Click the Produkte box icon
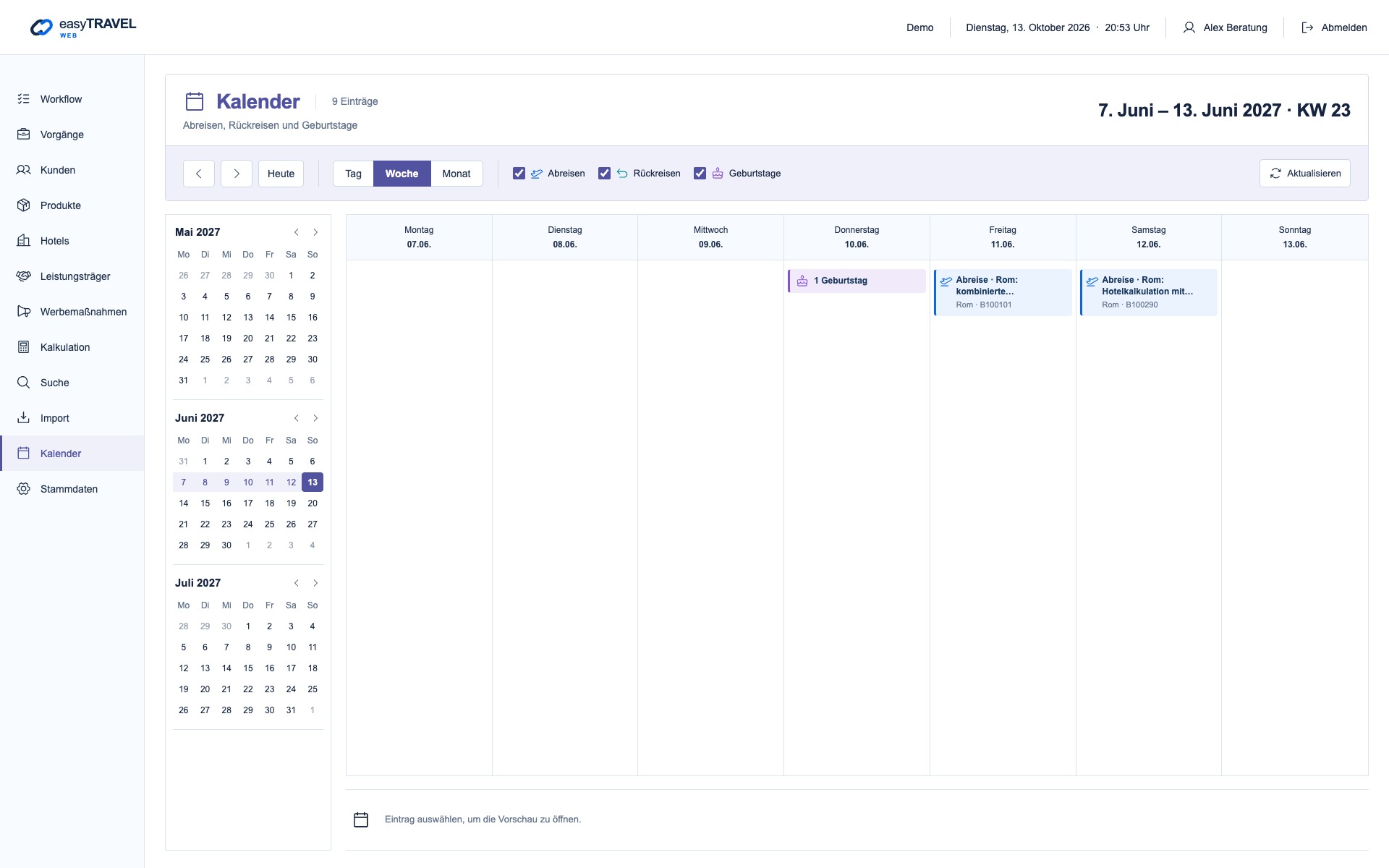This screenshot has width=1389, height=868. click(24, 205)
